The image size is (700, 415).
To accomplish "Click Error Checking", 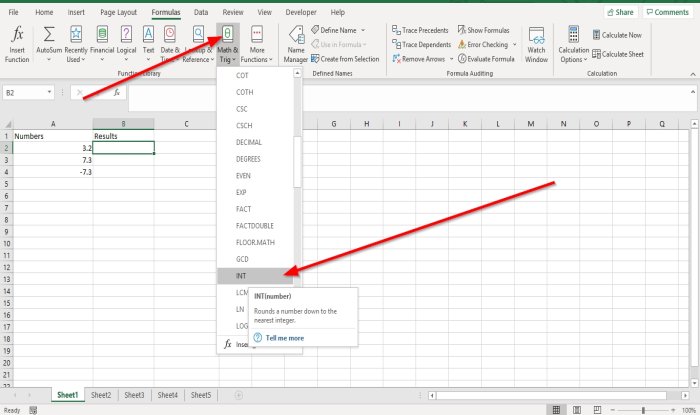I will 483,44.
